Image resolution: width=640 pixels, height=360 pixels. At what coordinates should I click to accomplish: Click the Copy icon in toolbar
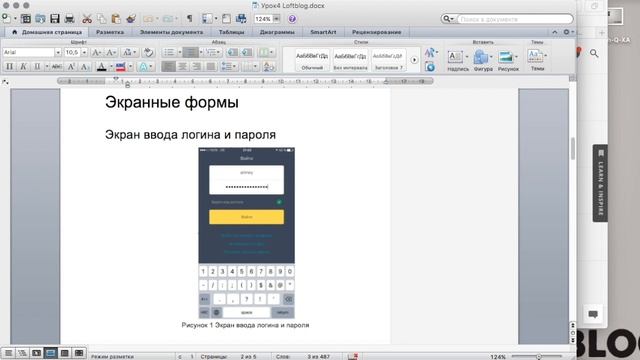point(101,19)
